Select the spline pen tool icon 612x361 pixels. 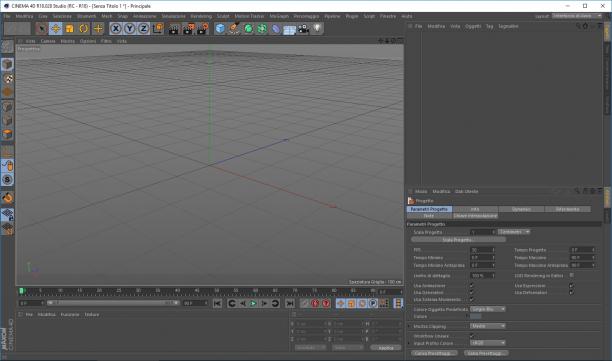(234, 28)
